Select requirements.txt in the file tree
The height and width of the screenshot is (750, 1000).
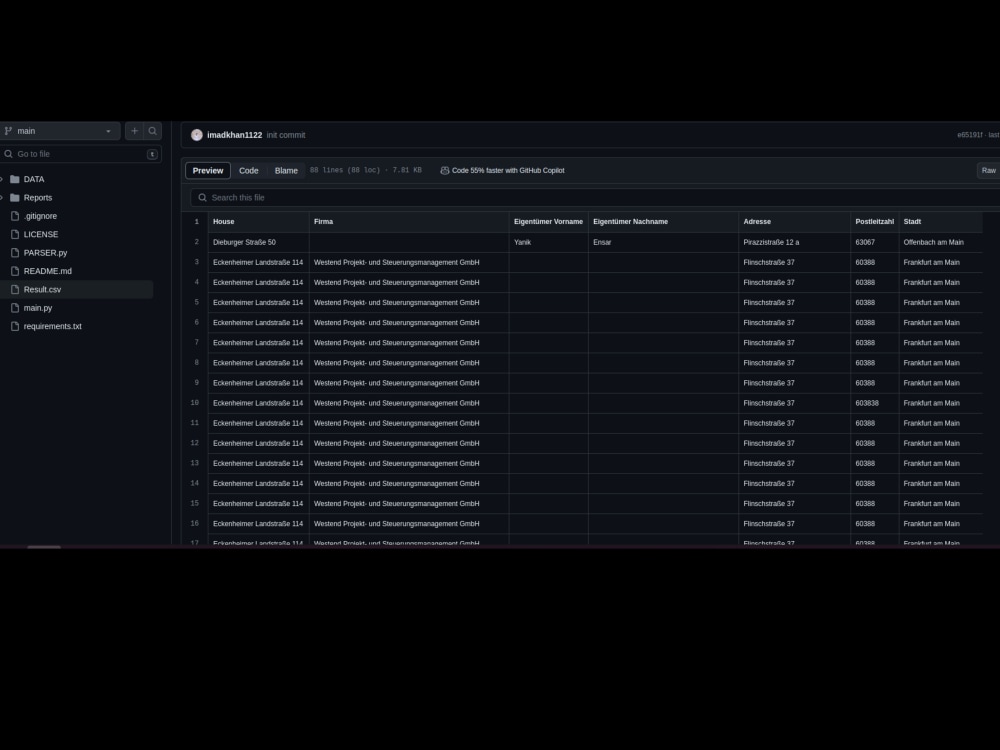point(52,326)
